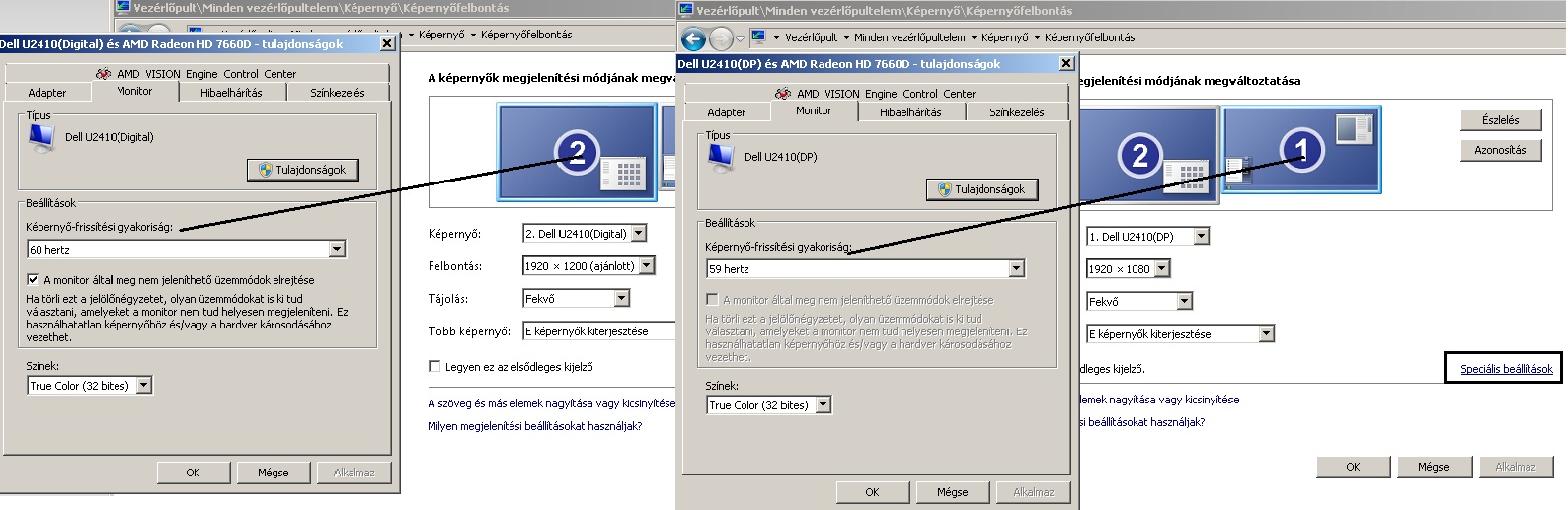Click Alkalmaz in the DP properties dialog
The image size is (1568, 510).
[x=1033, y=492]
